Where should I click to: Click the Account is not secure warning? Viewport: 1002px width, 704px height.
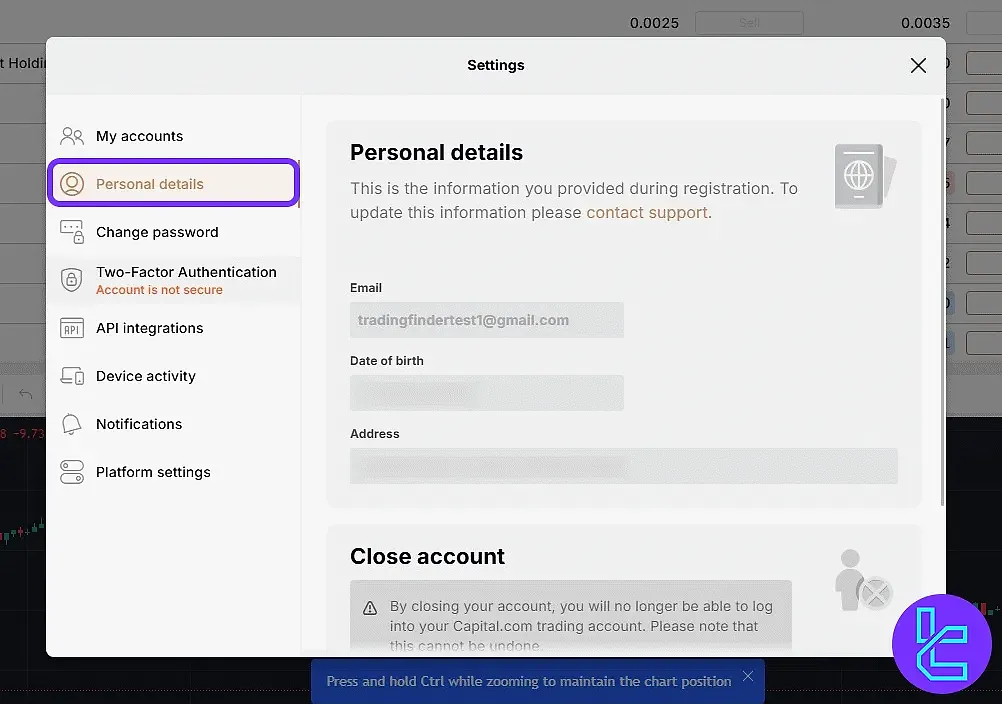pos(159,290)
